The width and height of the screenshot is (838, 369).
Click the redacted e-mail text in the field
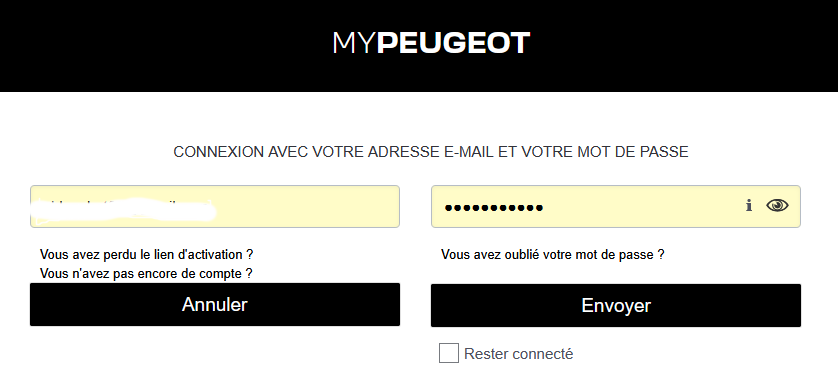coord(123,209)
